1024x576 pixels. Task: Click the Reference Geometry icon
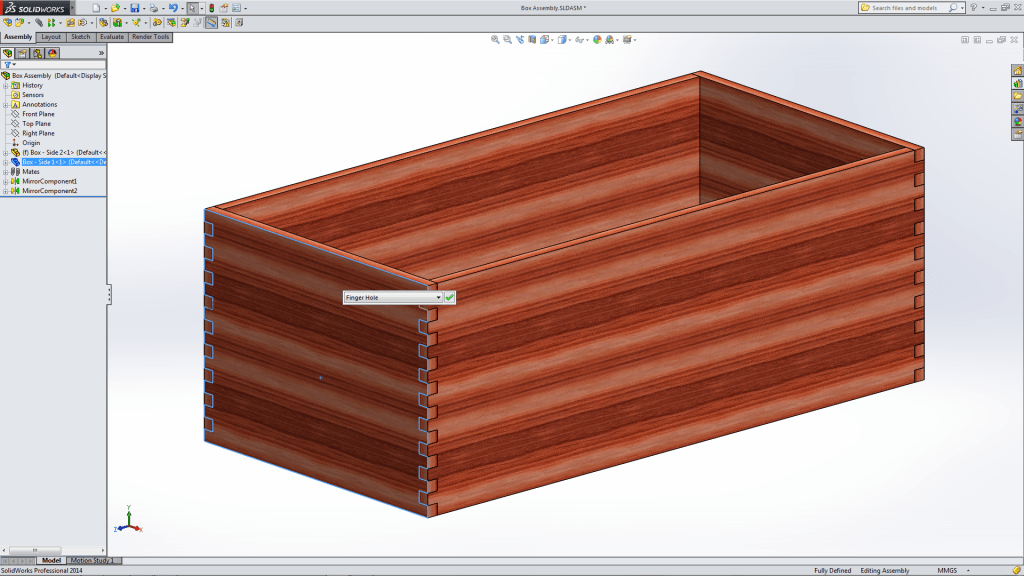tap(136, 22)
